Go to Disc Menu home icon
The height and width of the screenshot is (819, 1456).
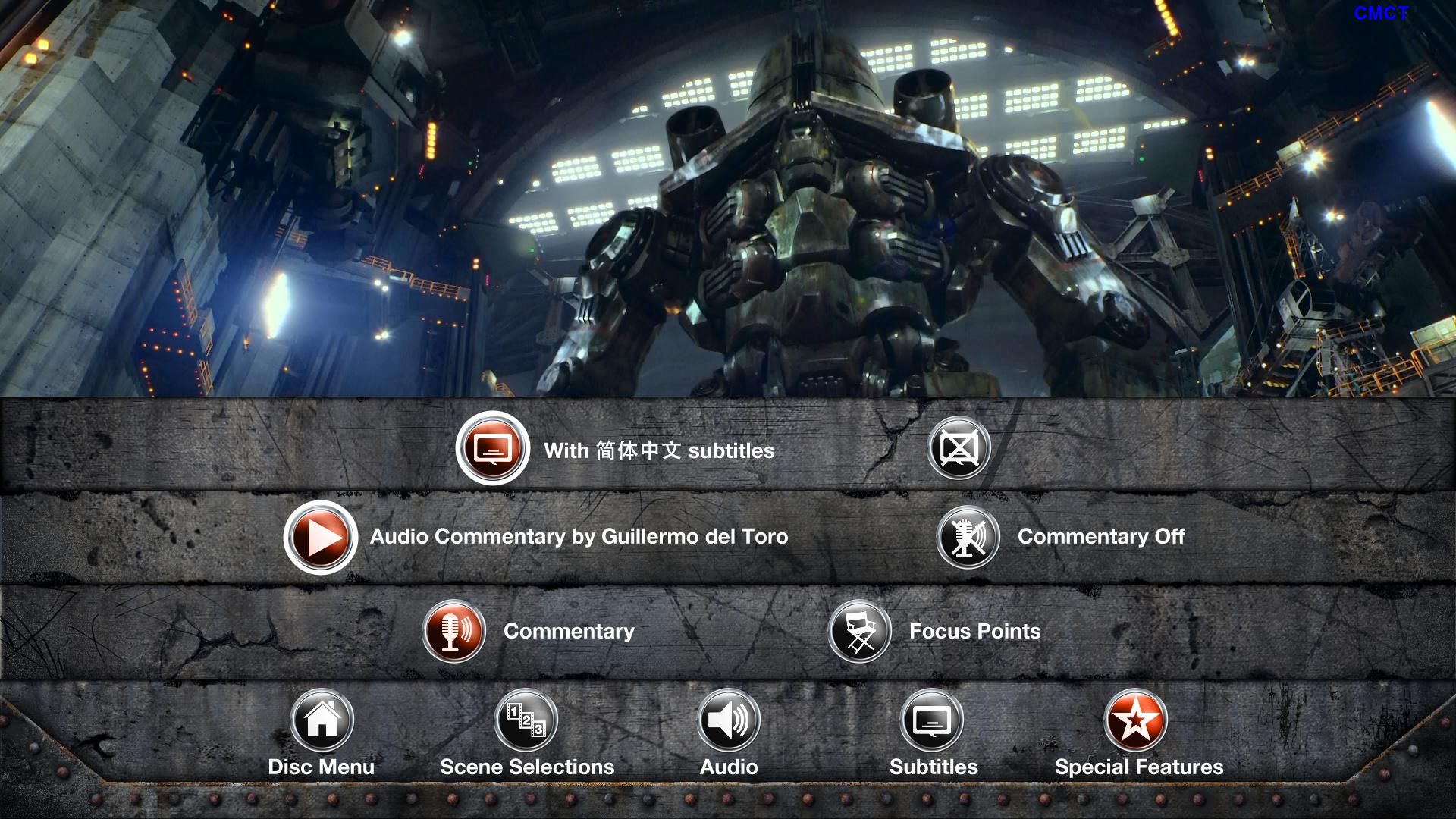click(322, 720)
